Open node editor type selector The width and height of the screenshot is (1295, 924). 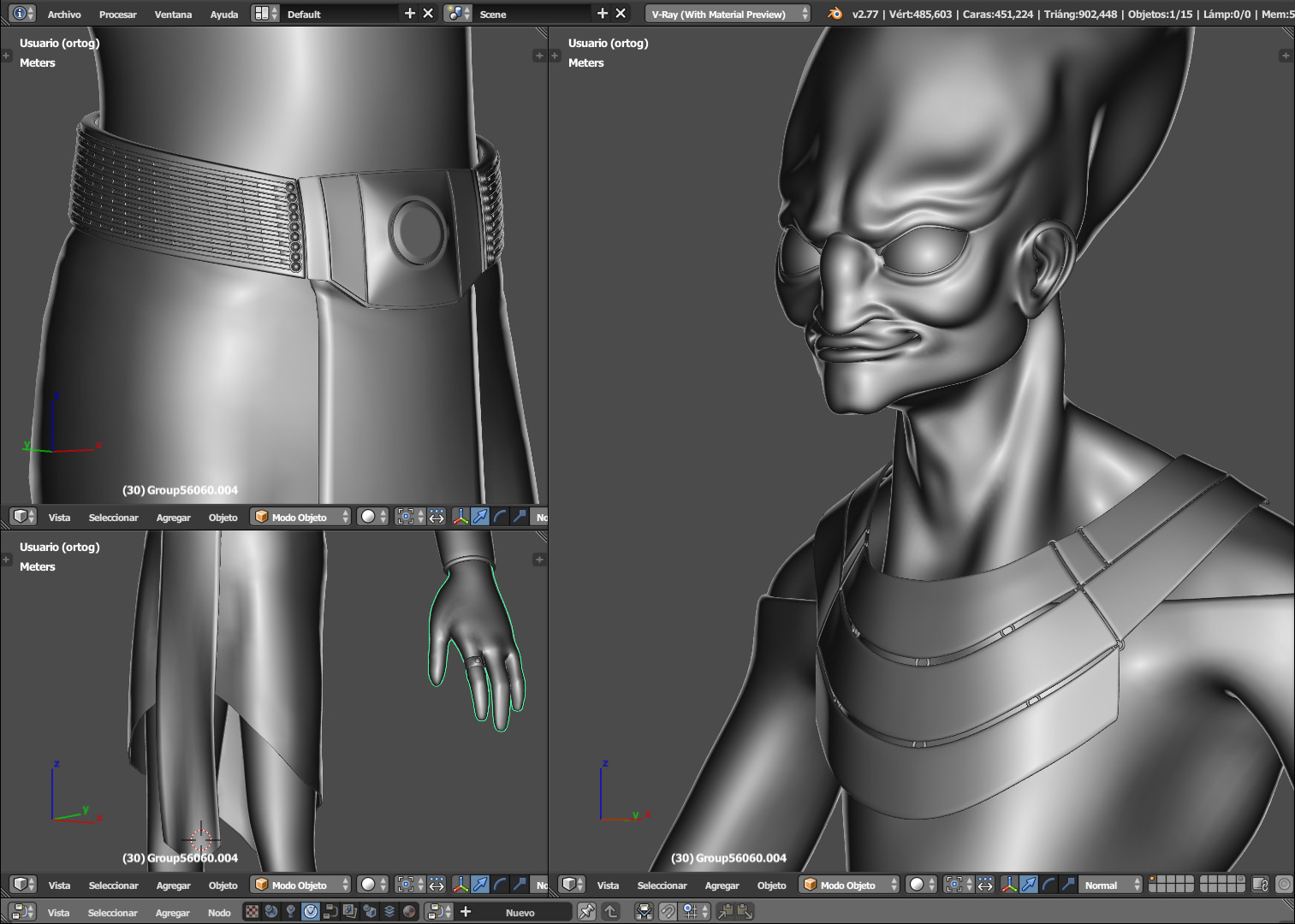pos(23,912)
